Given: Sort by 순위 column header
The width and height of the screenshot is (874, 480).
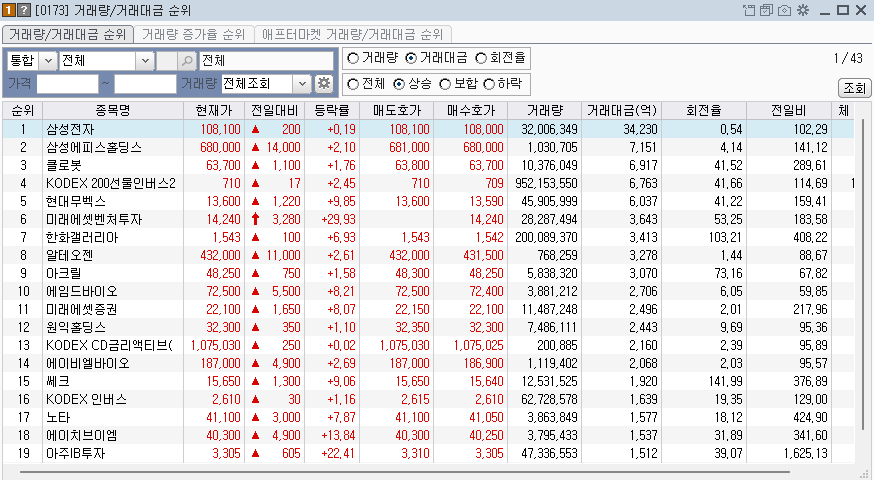Looking at the screenshot, I should pyautogui.click(x=23, y=110).
